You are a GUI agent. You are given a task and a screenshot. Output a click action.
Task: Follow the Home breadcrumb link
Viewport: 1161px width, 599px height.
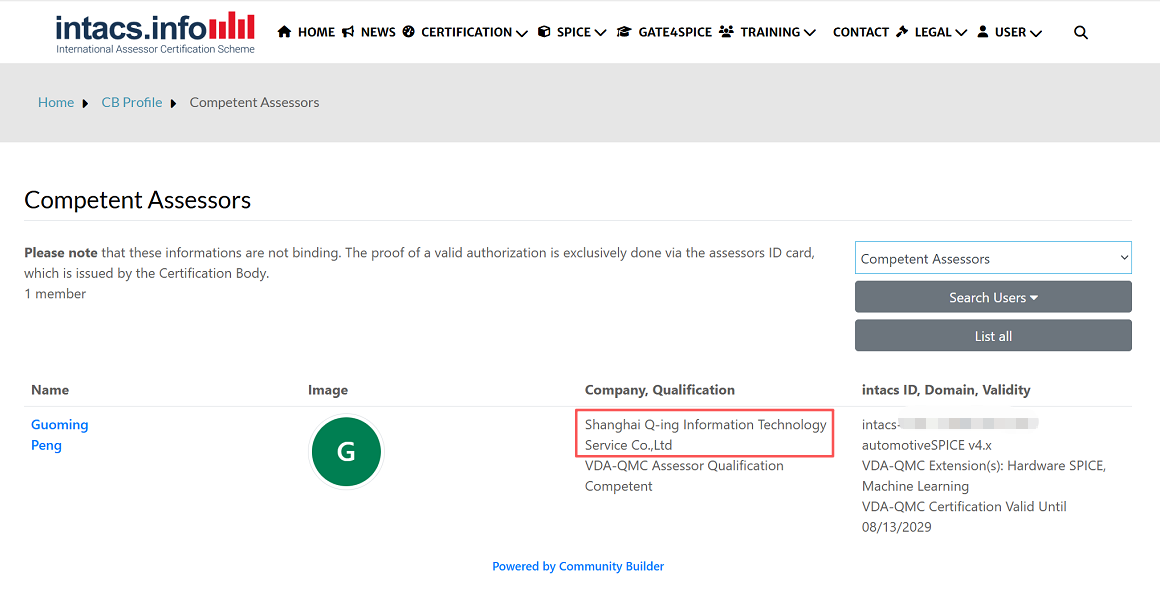pos(56,102)
